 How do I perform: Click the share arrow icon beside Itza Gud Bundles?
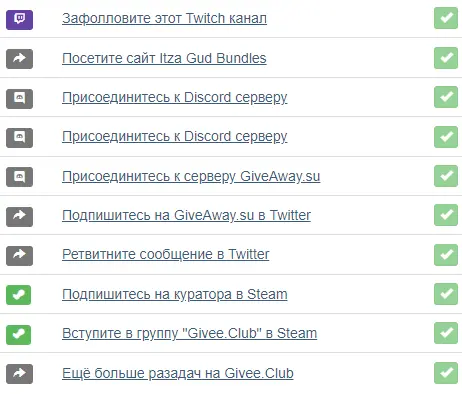click(x=19, y=59)
